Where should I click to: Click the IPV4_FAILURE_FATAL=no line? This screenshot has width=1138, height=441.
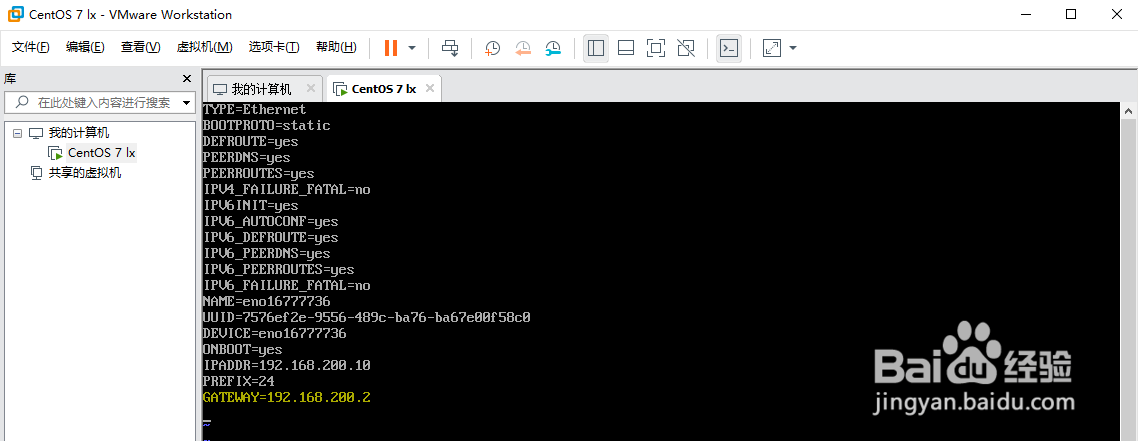coord(287,189)
